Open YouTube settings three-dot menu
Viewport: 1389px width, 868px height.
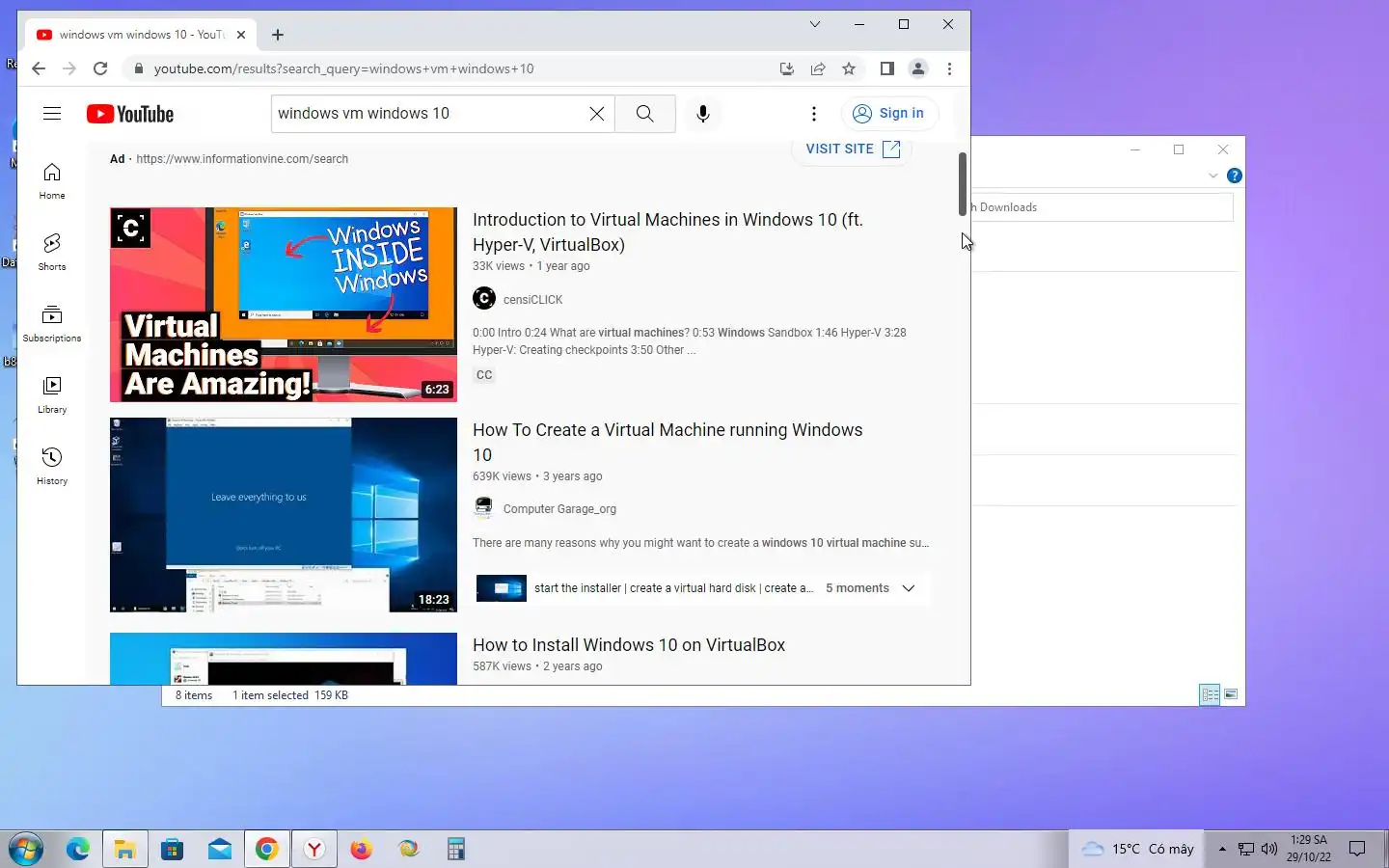[x=814, y=114]
